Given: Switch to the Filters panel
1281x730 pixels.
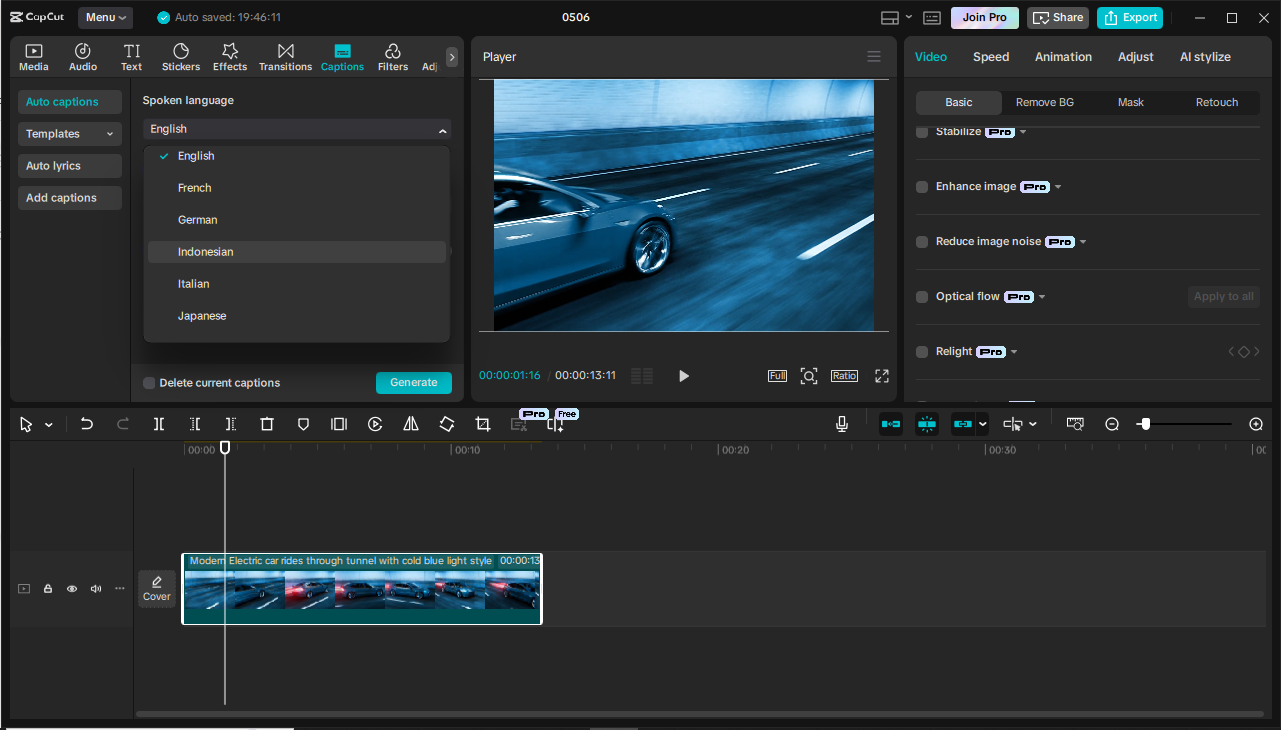Looking at the screenshot, I should [x=392, y=56].
